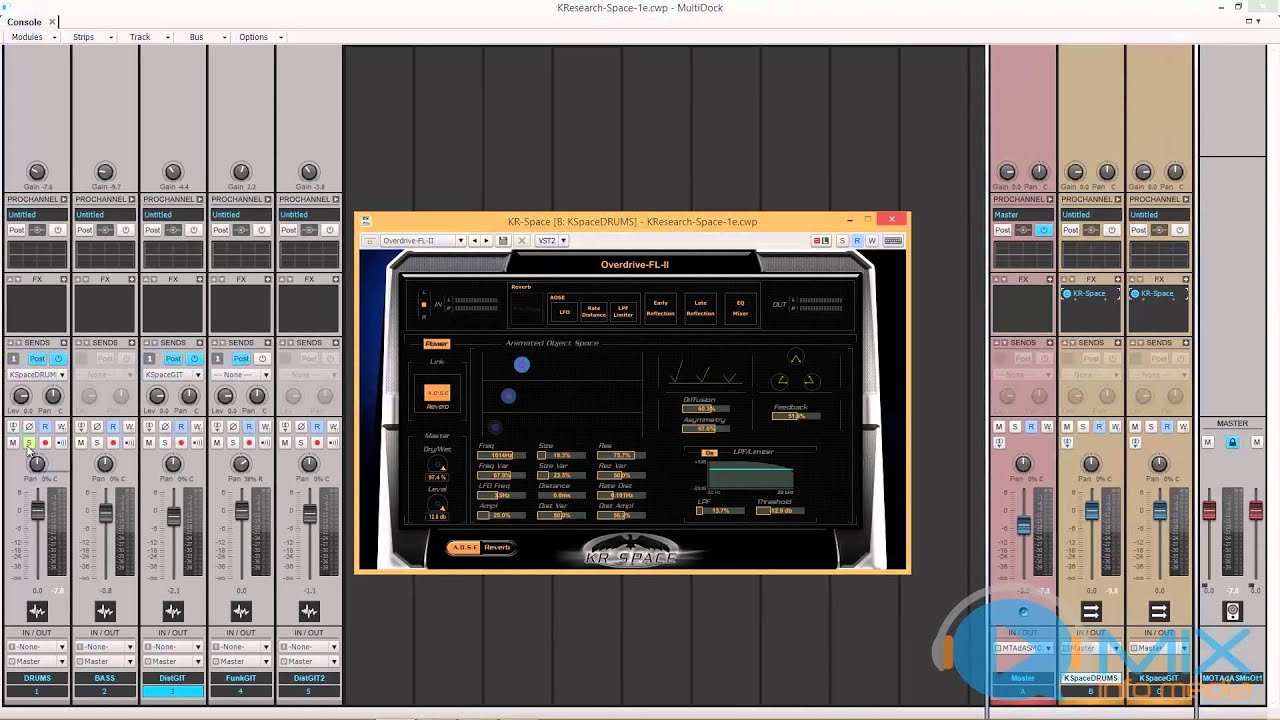The image size is (1280, 720).
Task: Solo the DRUMS track
Action: 29,442
